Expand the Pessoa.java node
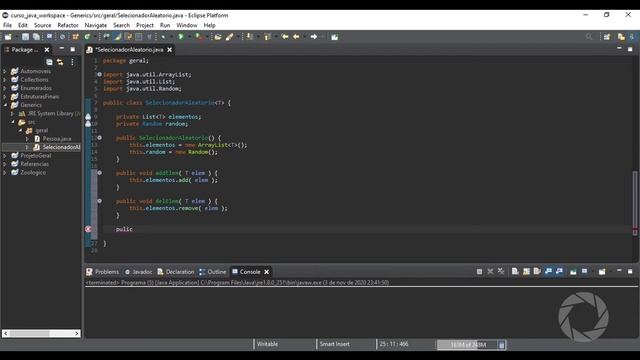Screen dimensions: 640x360 point(27,139)
